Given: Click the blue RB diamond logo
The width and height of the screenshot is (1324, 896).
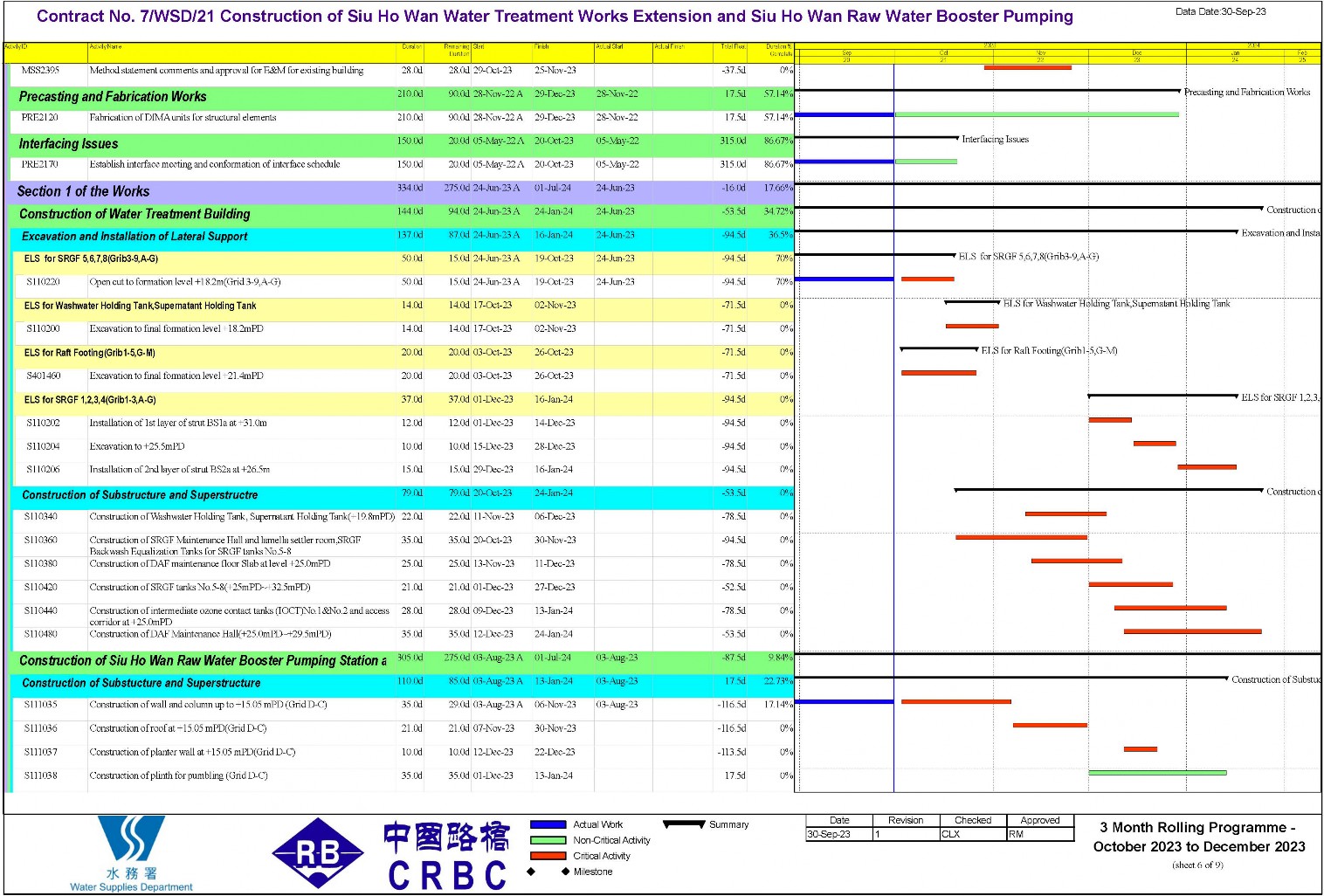Looking at the screenshot, I should tap(318, 853).
